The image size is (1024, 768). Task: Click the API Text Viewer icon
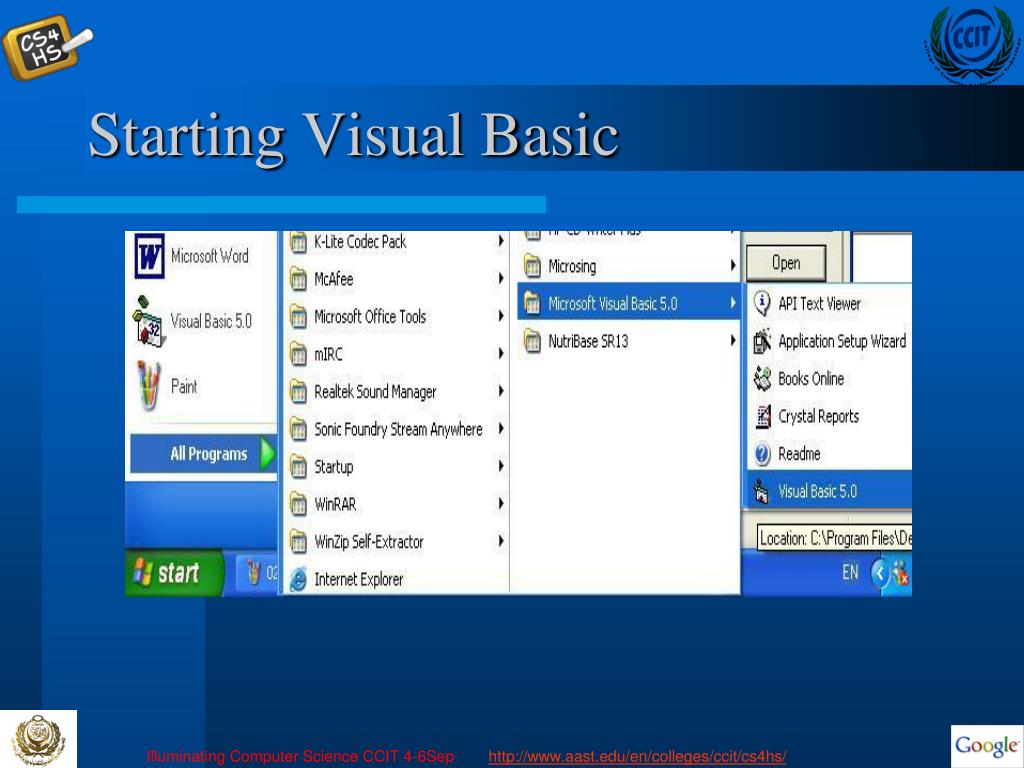[x=761, y=303]
